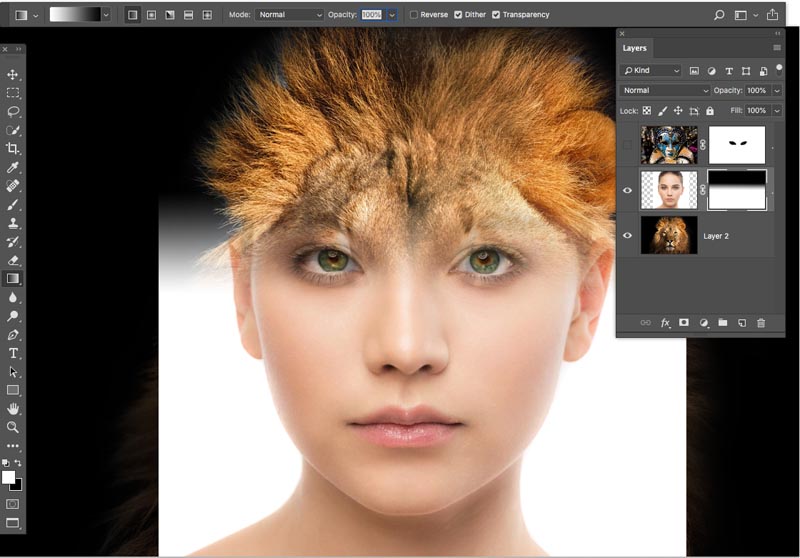The image size is (800, 558).
Task: Choose the Diamond Gradient style
Action: tap(207, 15)
